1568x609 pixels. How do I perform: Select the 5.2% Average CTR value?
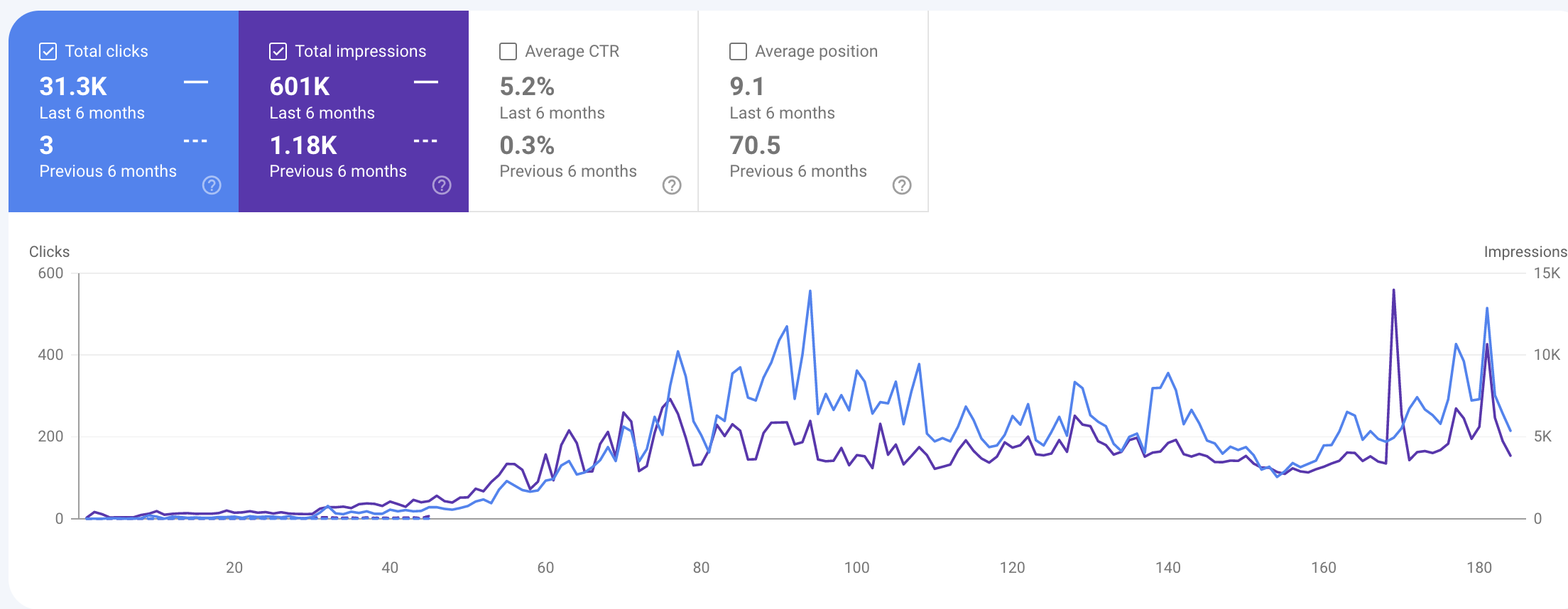point(527,87)
